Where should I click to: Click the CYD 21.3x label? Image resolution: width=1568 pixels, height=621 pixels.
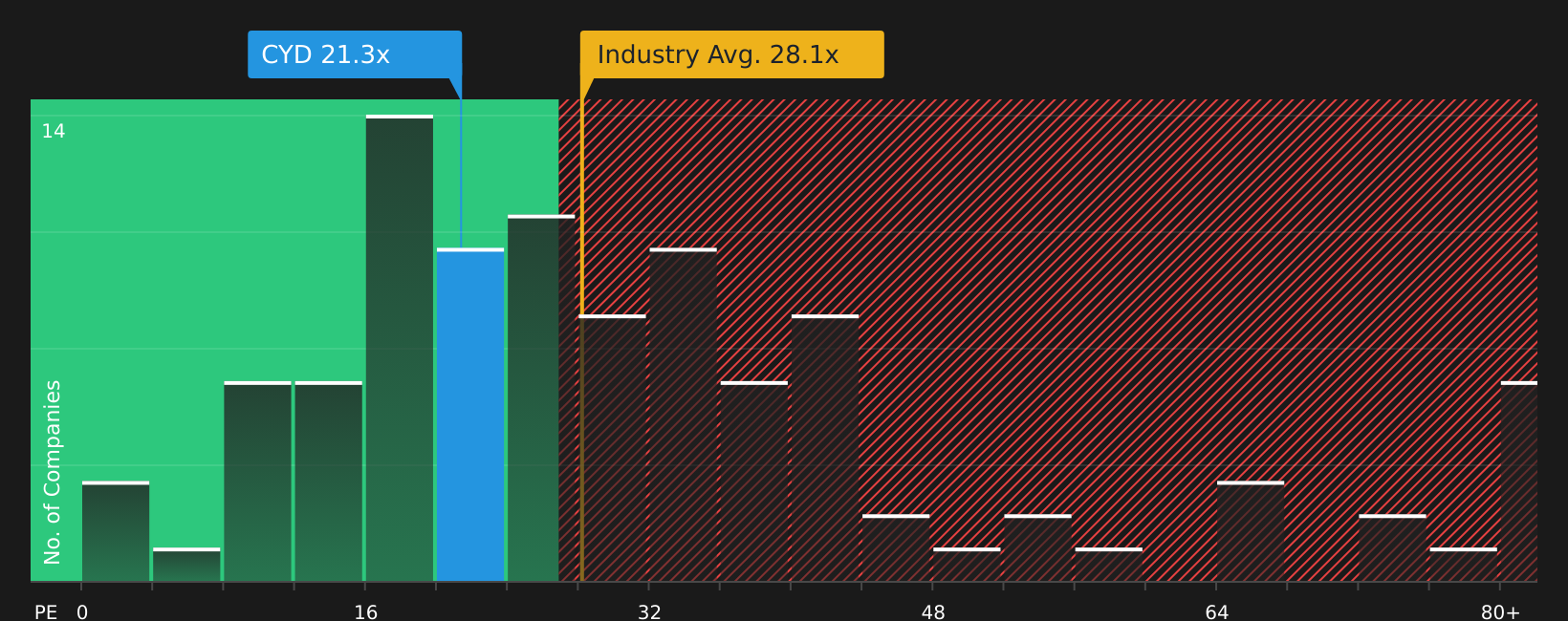(x=355, y=54)
